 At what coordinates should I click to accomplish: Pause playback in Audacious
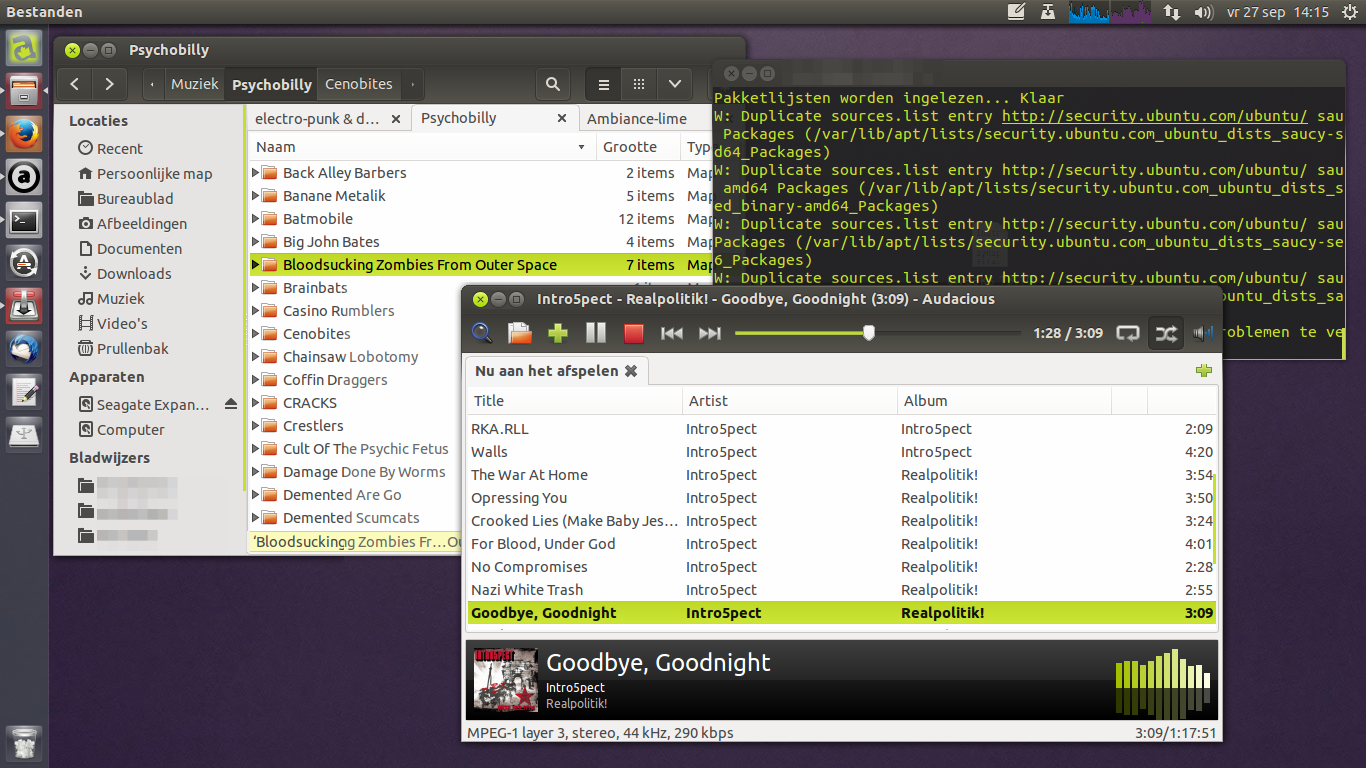point(596,333)
